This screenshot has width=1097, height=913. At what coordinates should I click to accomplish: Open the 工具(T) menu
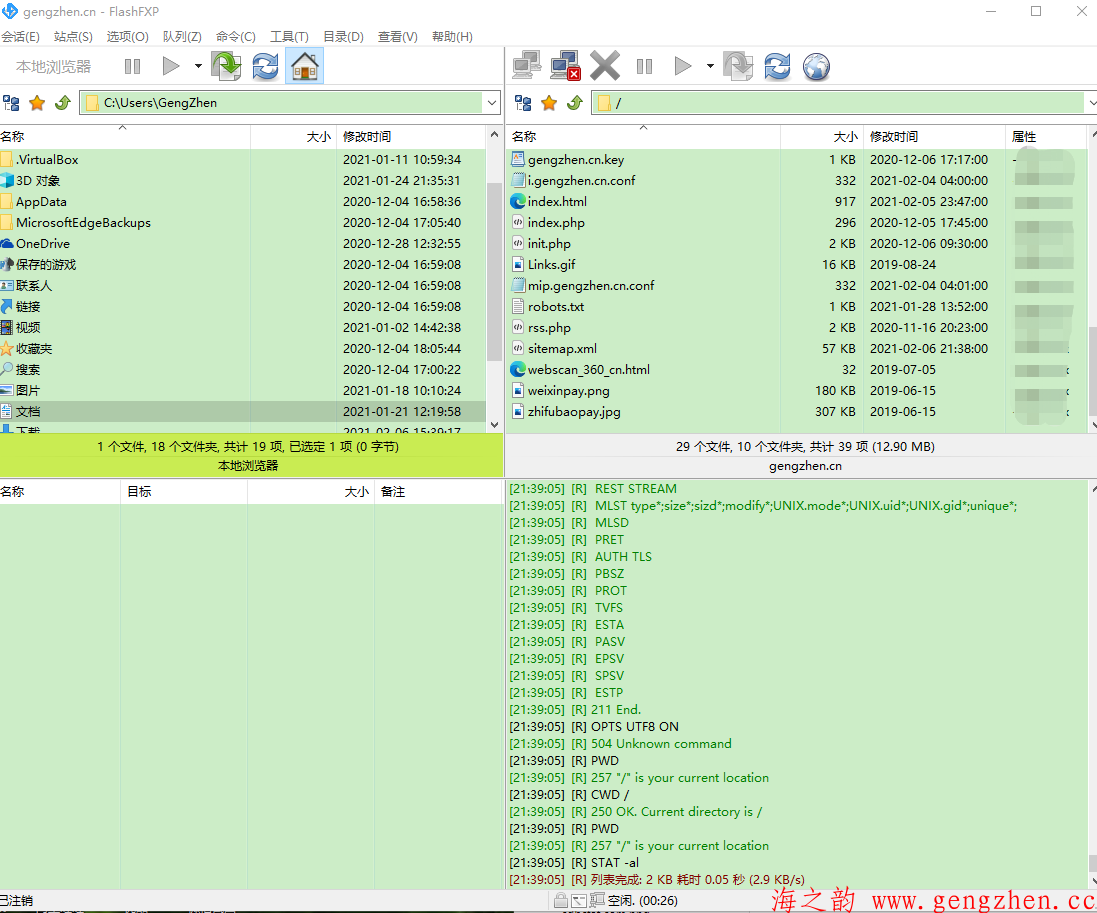pos(289,37)
